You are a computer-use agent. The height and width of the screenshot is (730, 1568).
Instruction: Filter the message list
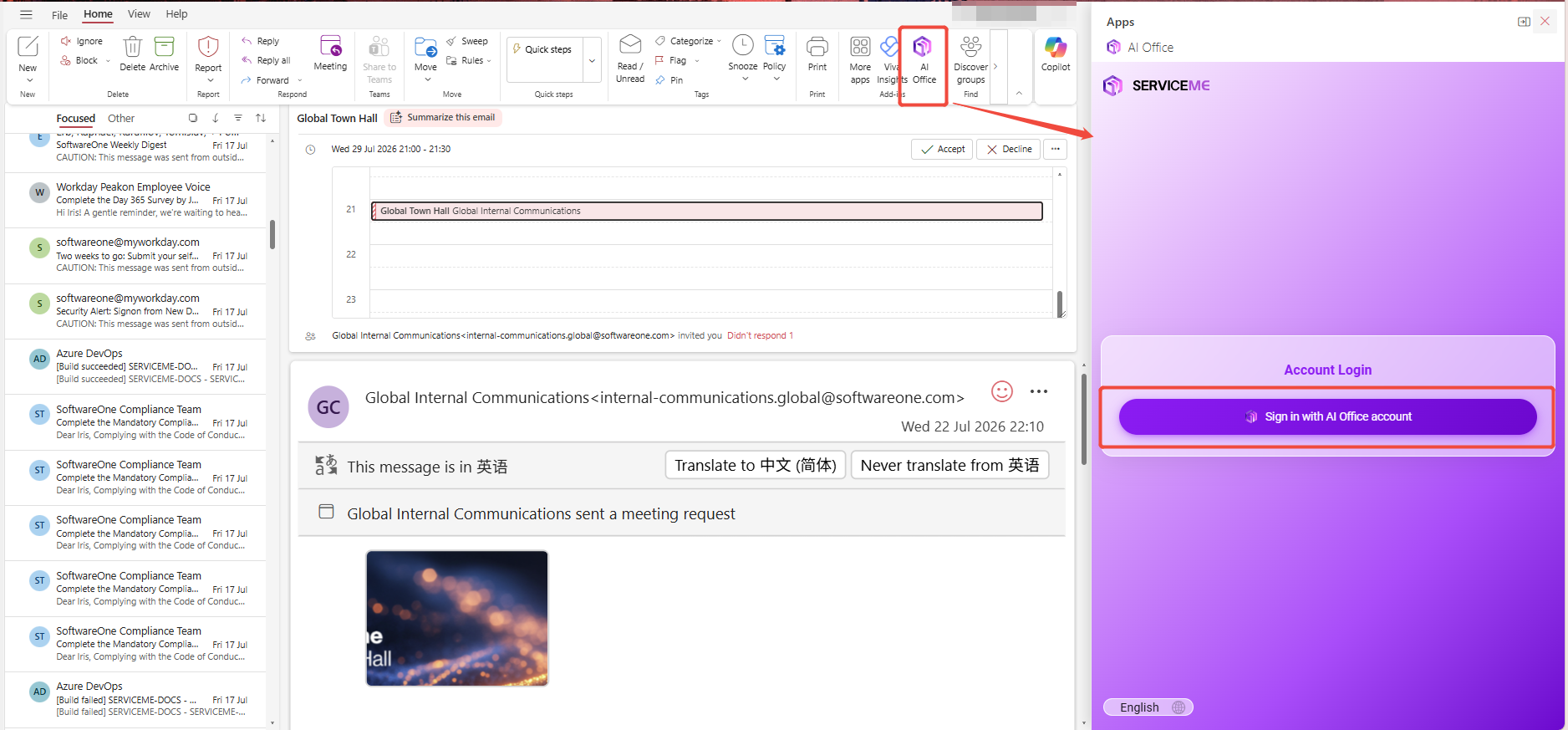click(x=238, y=118)
